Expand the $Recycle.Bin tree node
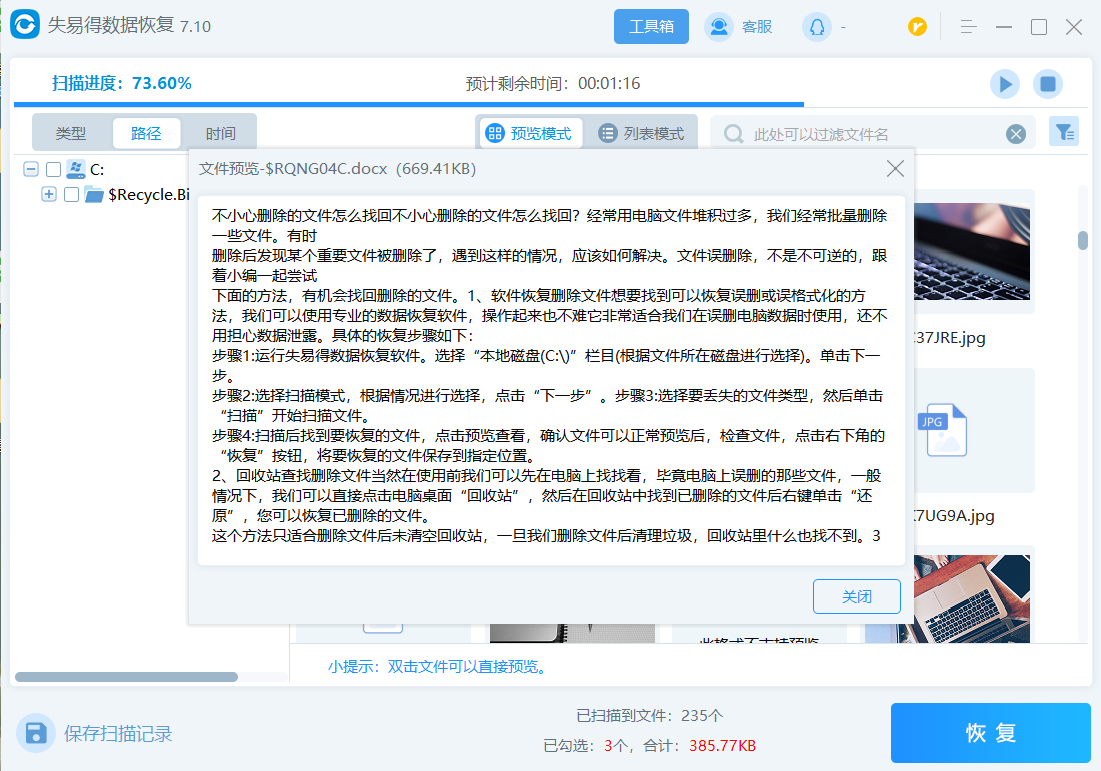This screenshot has width=1101, height=771. tap(48, 195)
